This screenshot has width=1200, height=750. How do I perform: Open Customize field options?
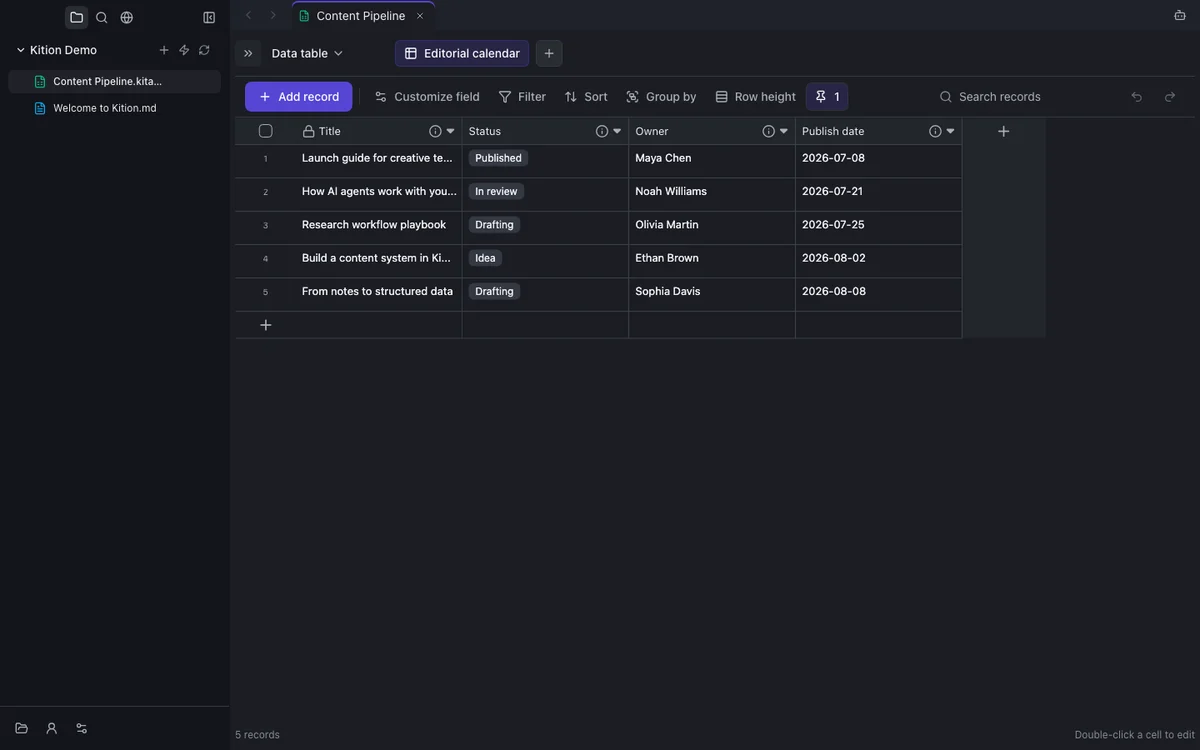point(427,97)
